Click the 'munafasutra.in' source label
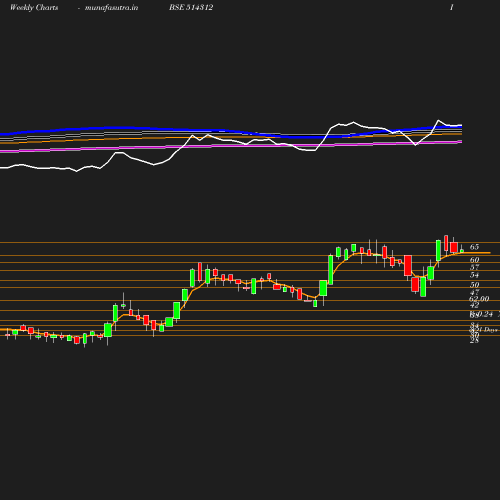Image resolution: width=500 pixels, height=500 pixels. pos(111,8)
